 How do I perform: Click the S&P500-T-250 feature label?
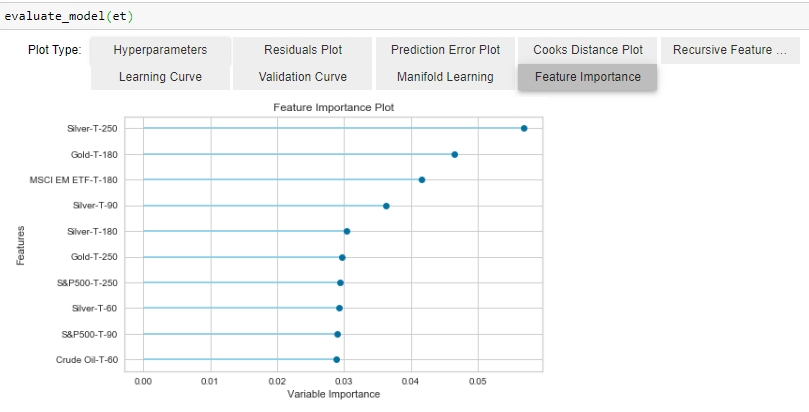tap(87, 283)
